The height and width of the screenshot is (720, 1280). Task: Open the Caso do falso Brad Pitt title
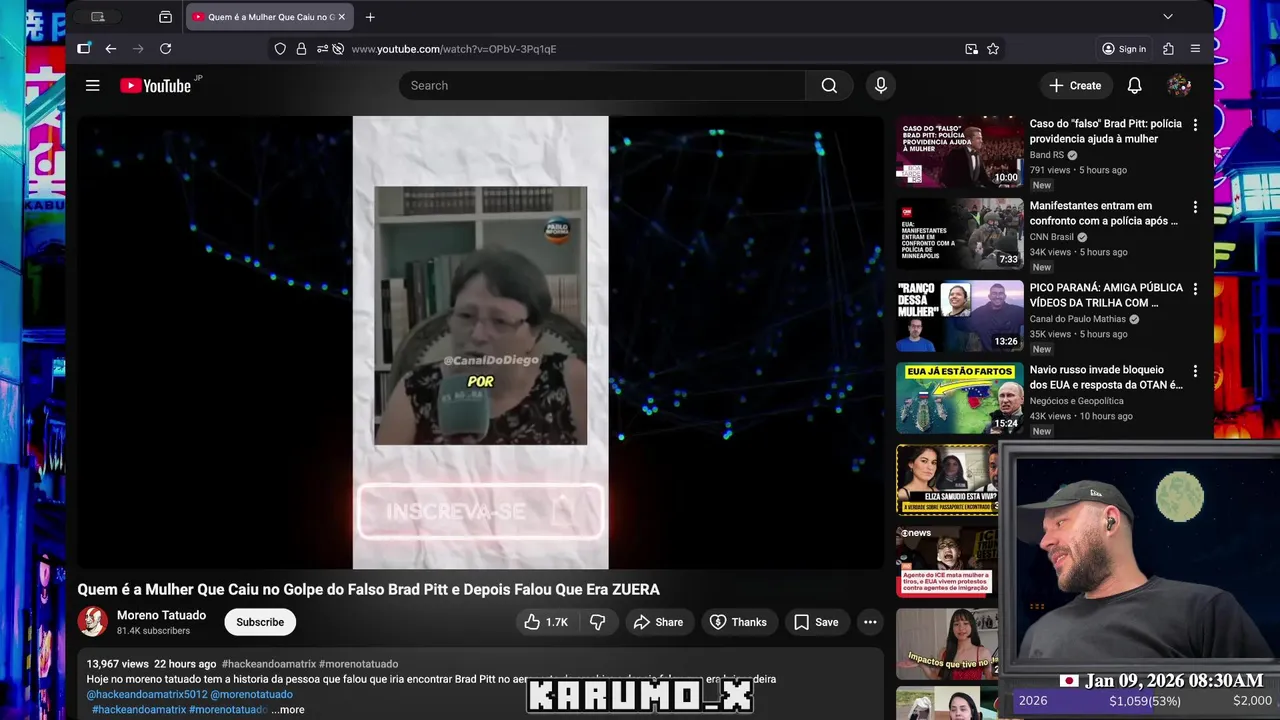point(1106,131)
